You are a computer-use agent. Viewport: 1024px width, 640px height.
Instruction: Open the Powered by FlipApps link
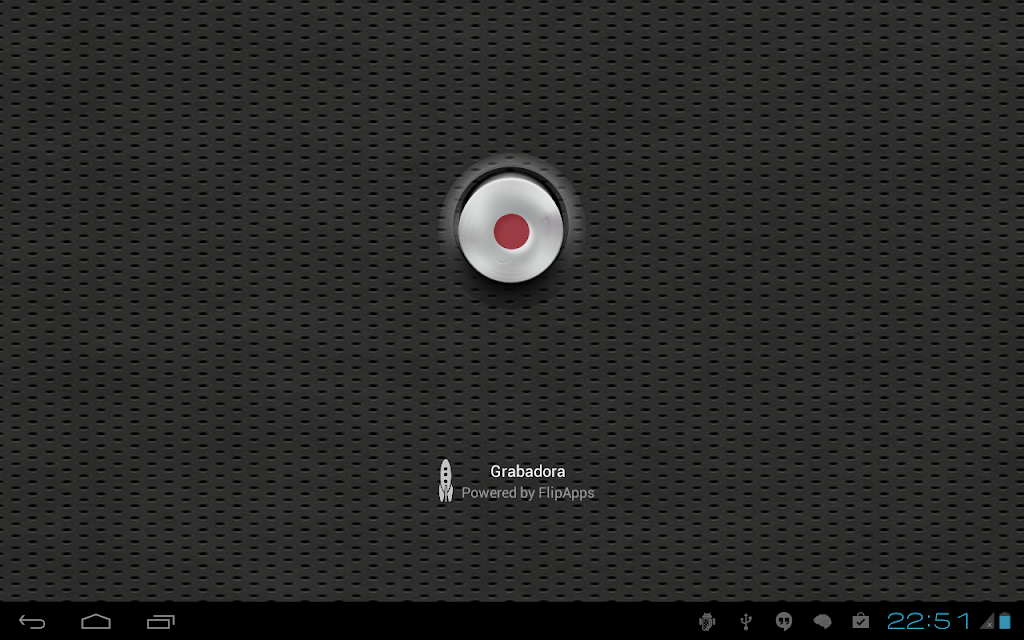pos(528,493)
